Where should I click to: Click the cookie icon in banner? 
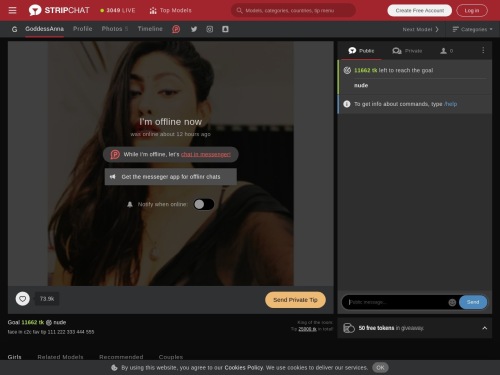coord(114,368)
